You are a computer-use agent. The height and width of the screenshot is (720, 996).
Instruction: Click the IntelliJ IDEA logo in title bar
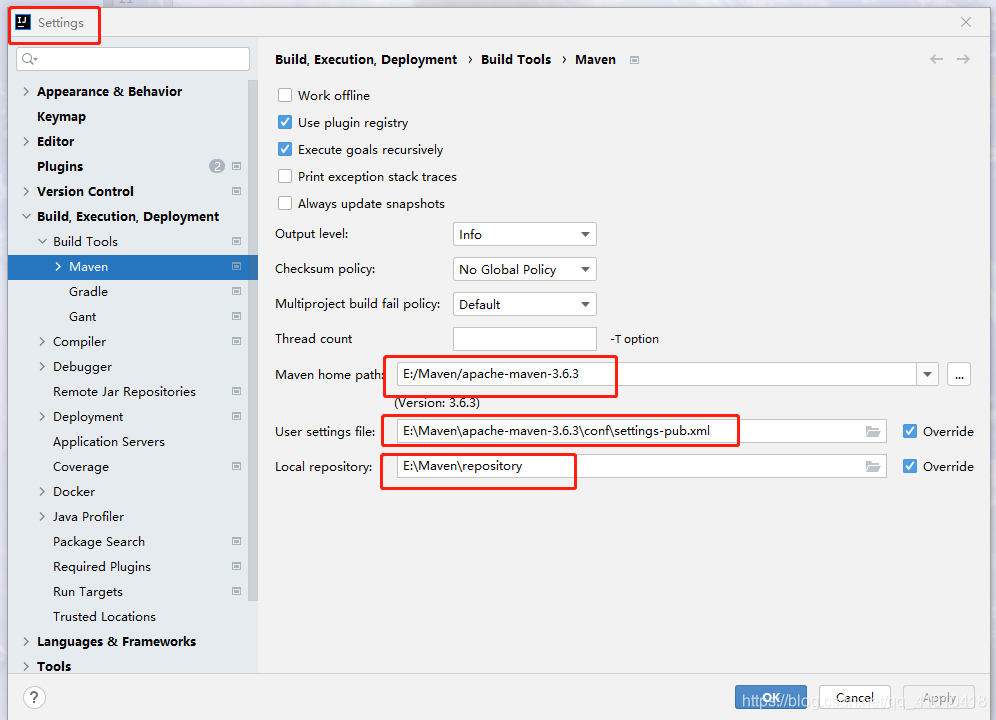23,22
